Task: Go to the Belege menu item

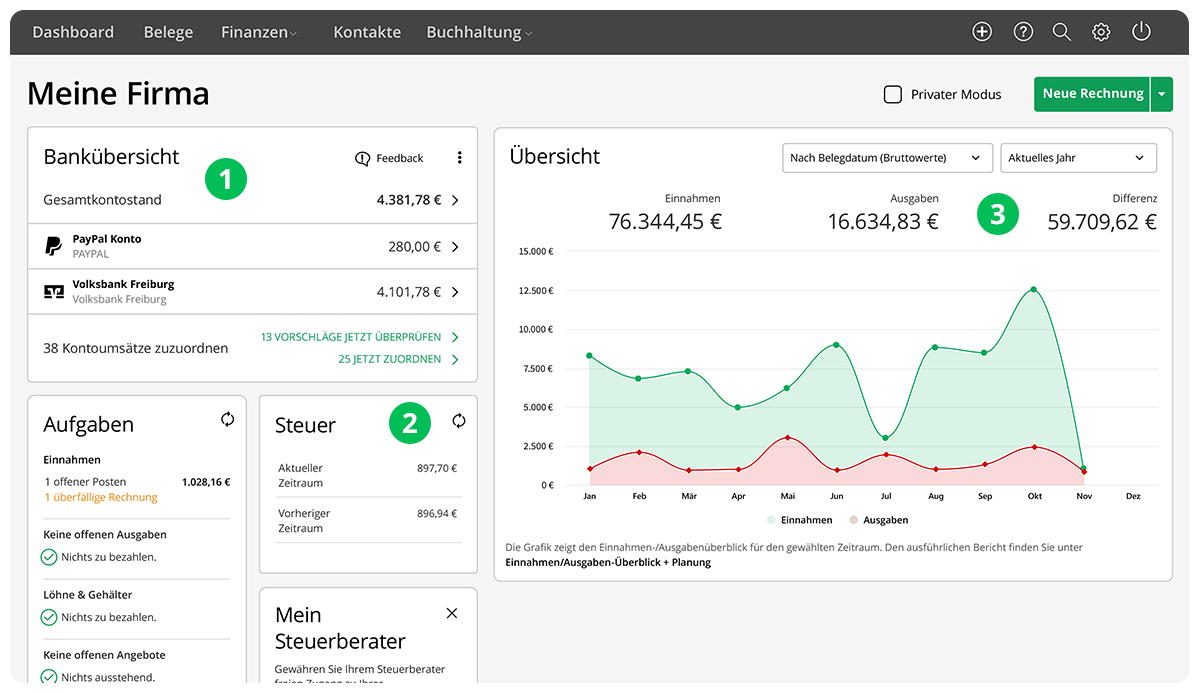Action: [168, 32]
